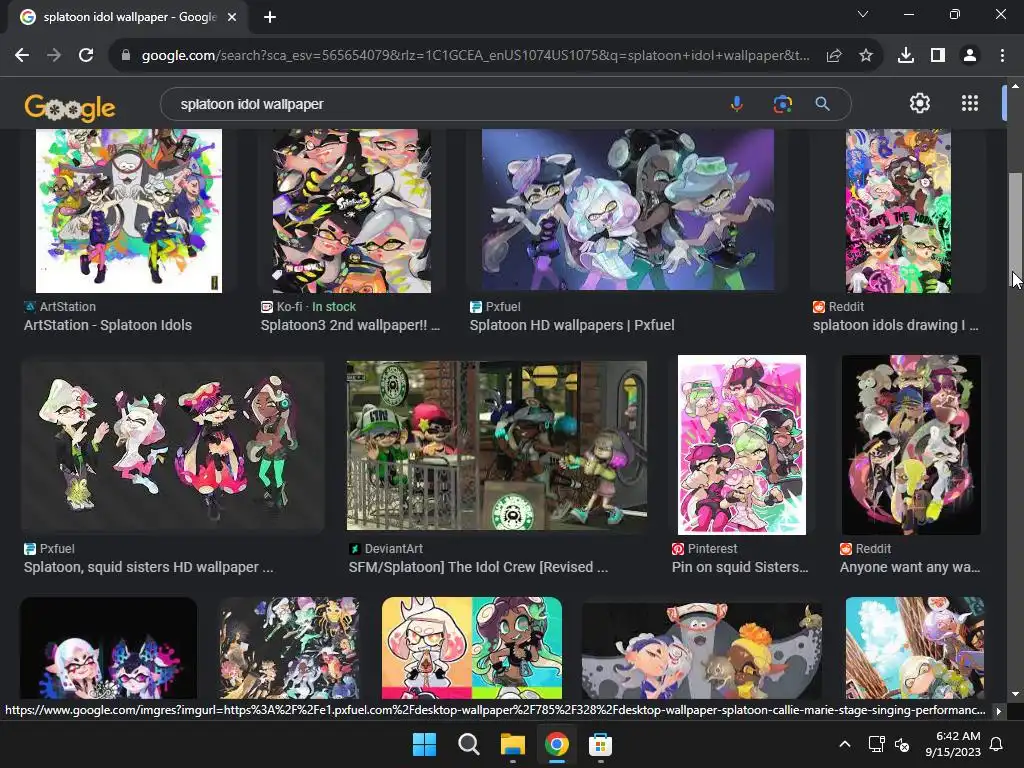Bookmark this page with the star icon
This screenshot has height=768, width=1024.
pyautogui.click(x=866, y=56)
